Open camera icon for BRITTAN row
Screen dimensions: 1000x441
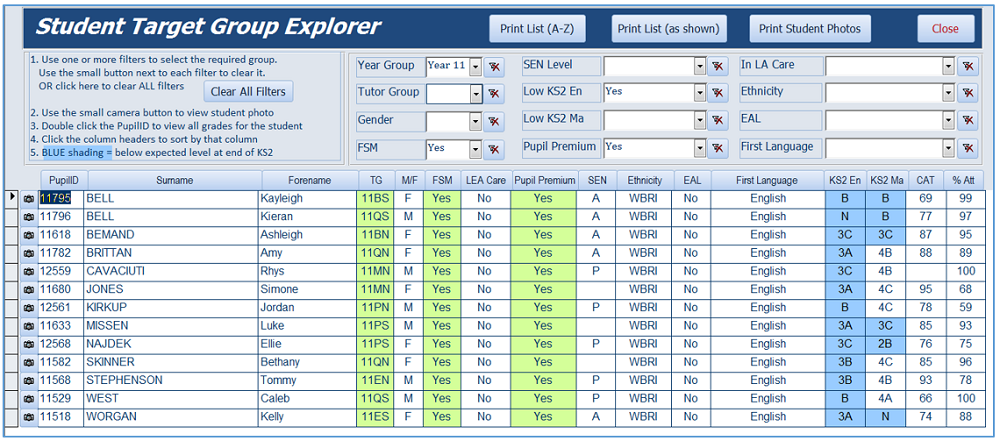pos(29,253)
